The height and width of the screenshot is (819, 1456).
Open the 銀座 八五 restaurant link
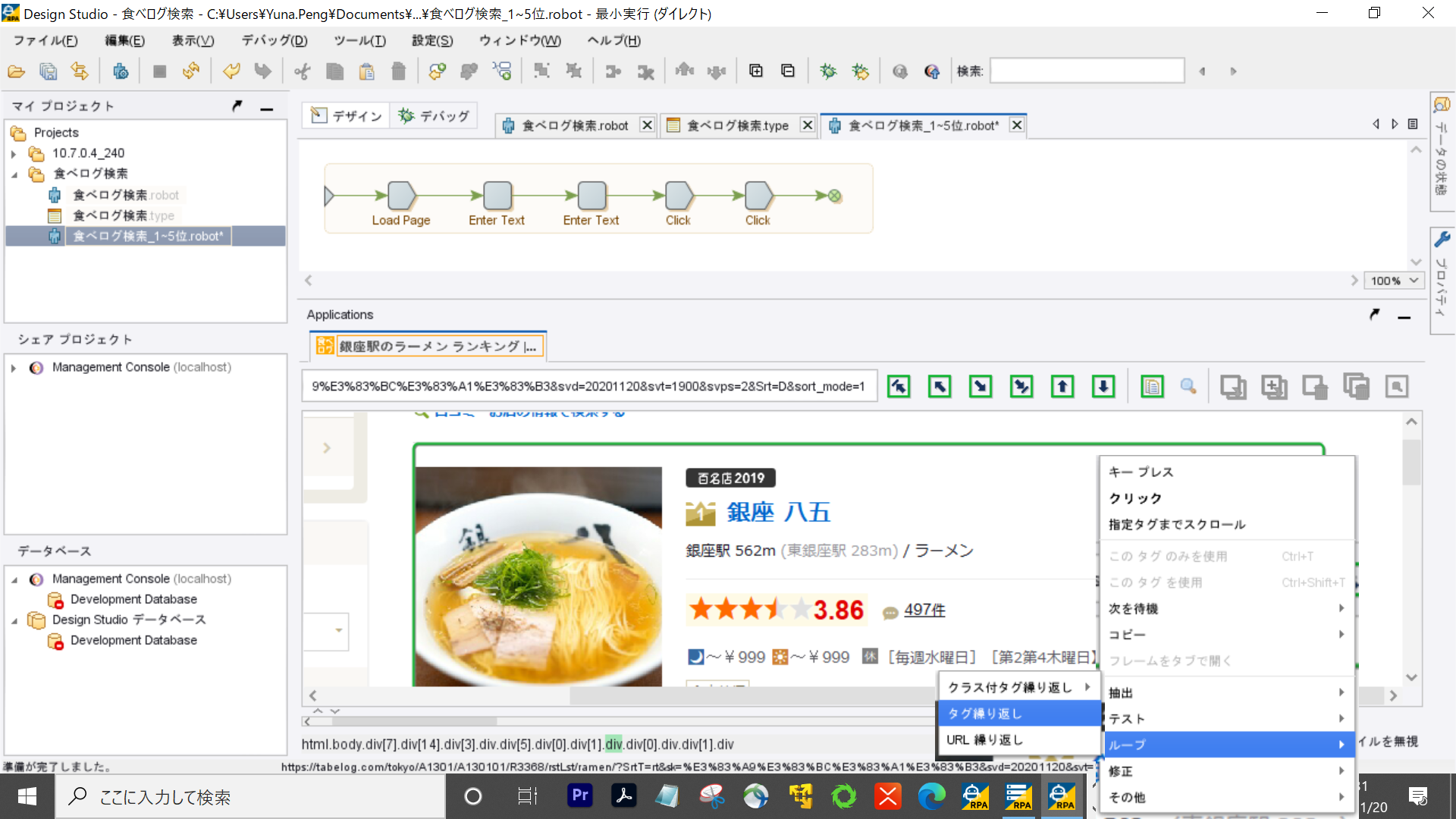[x=779, y=512]
